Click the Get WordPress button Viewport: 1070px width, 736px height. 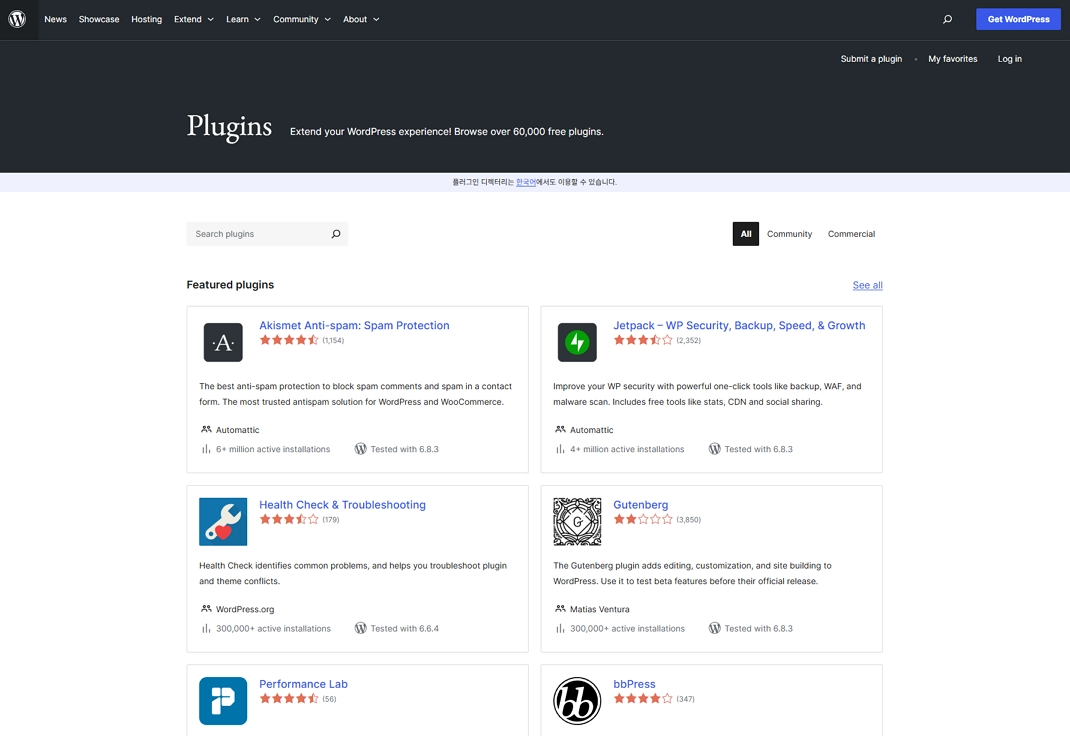(x=1018, y=19)
